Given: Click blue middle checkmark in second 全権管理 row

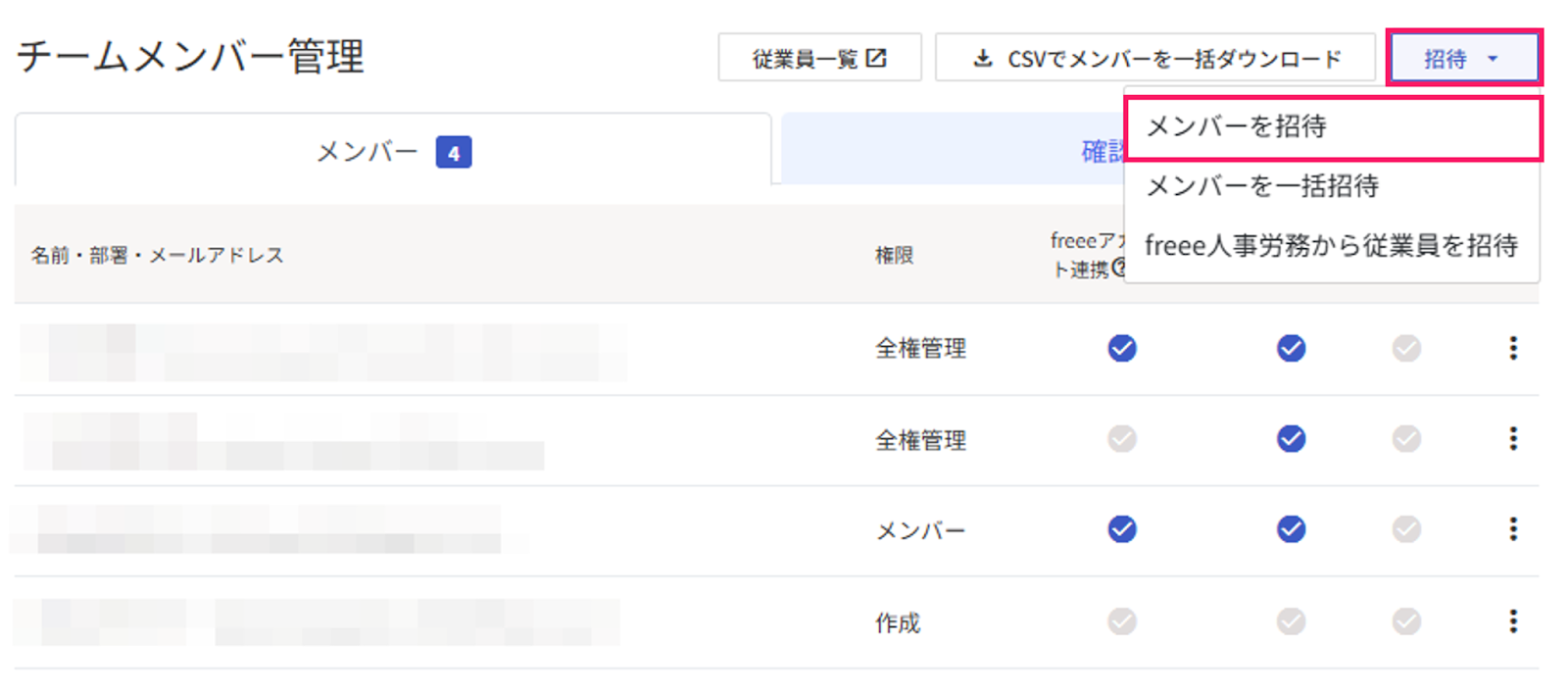Looking at the screenshot, I should click(x=1291, y=438).
